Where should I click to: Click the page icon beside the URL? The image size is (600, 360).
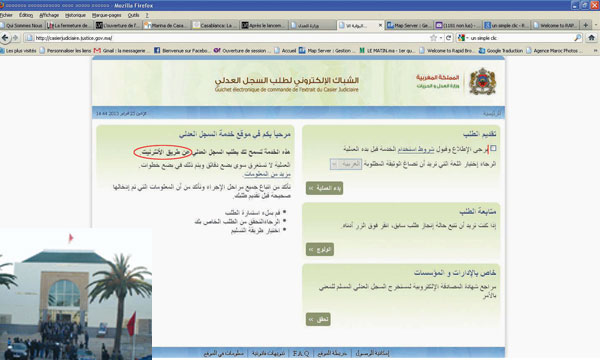point(29,38)
